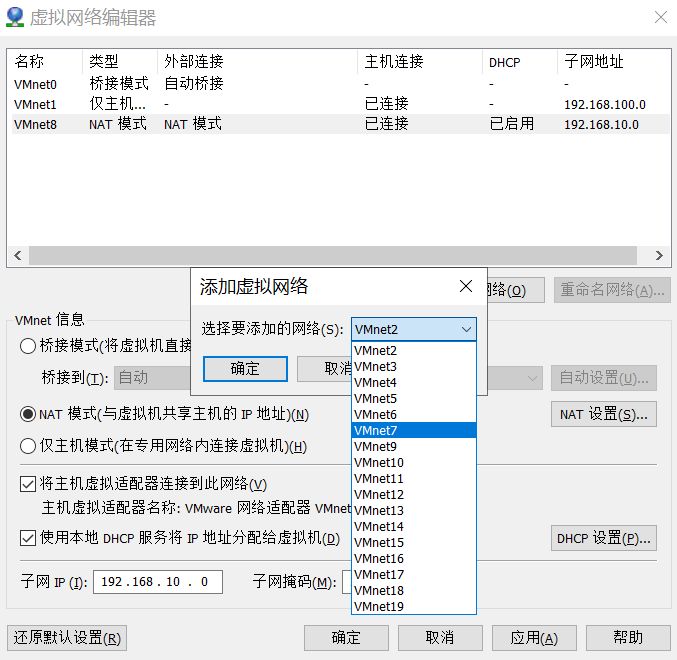Choose highlighted VMnet7 in the list
The height and width of the screenshot is (660, 677).
[x=414, y=430]
